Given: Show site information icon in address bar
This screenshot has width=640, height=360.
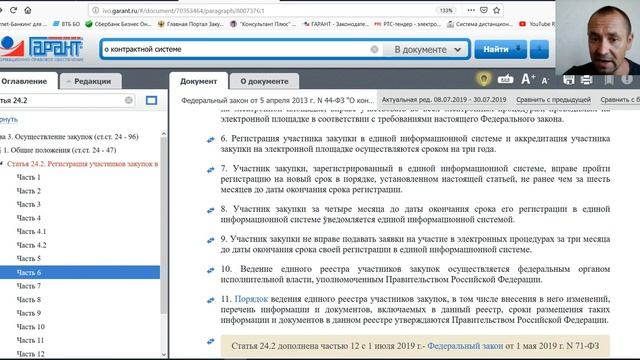Looking at the screenshot, I should pos(96,11).
